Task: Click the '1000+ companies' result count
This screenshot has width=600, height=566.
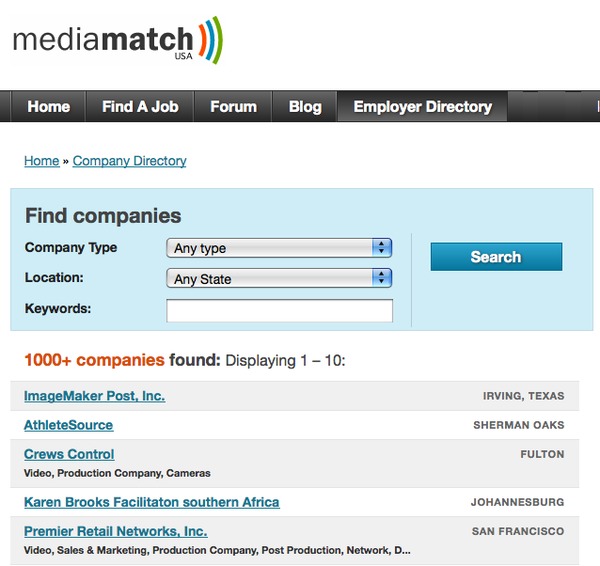Action: pos(95,360)
